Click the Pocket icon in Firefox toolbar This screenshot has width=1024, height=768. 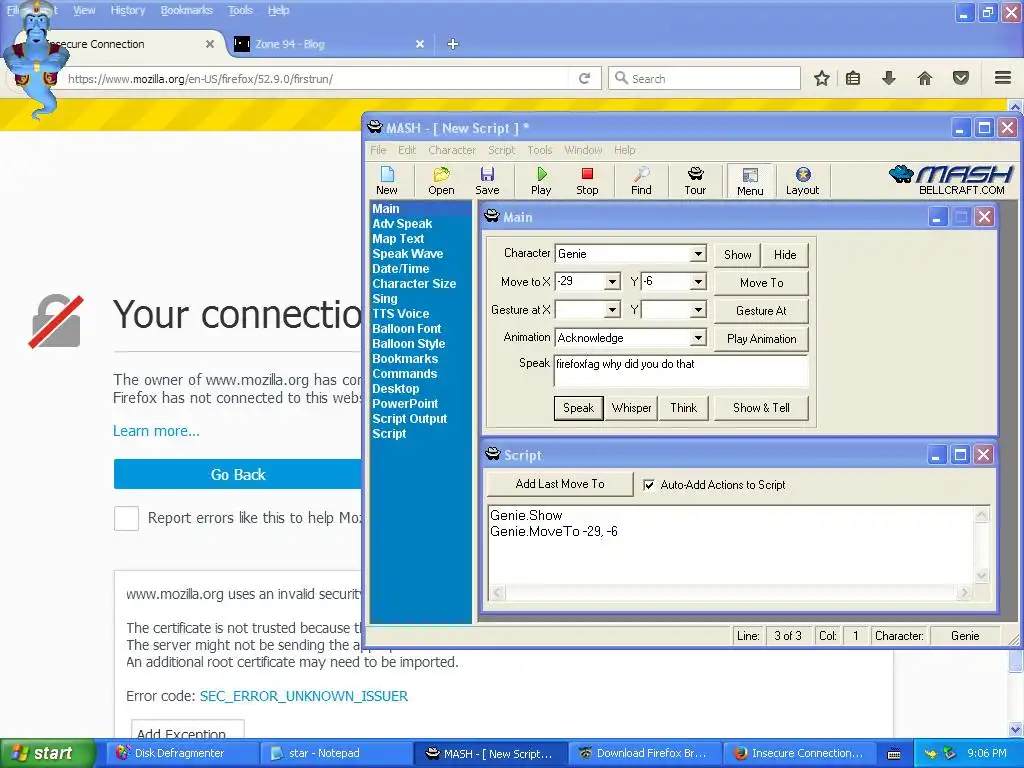click(x=961, y=78)
